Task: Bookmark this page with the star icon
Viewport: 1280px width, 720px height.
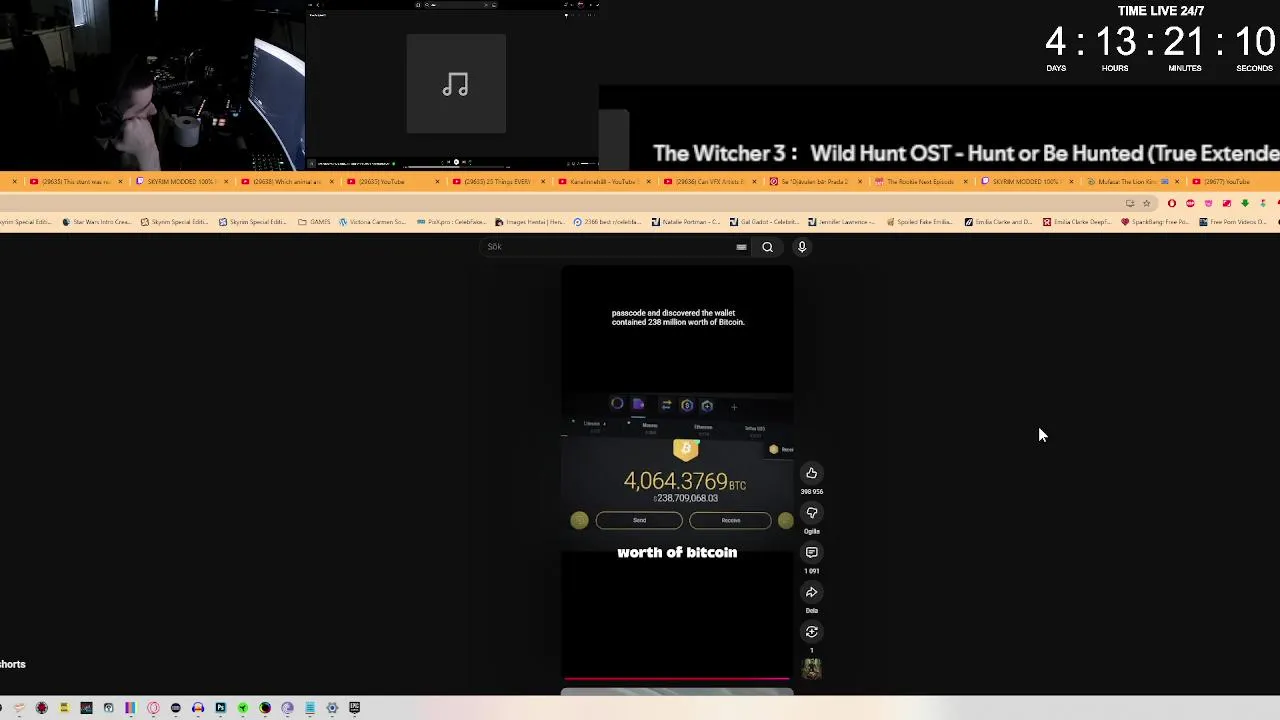Action: [1147, 204]
